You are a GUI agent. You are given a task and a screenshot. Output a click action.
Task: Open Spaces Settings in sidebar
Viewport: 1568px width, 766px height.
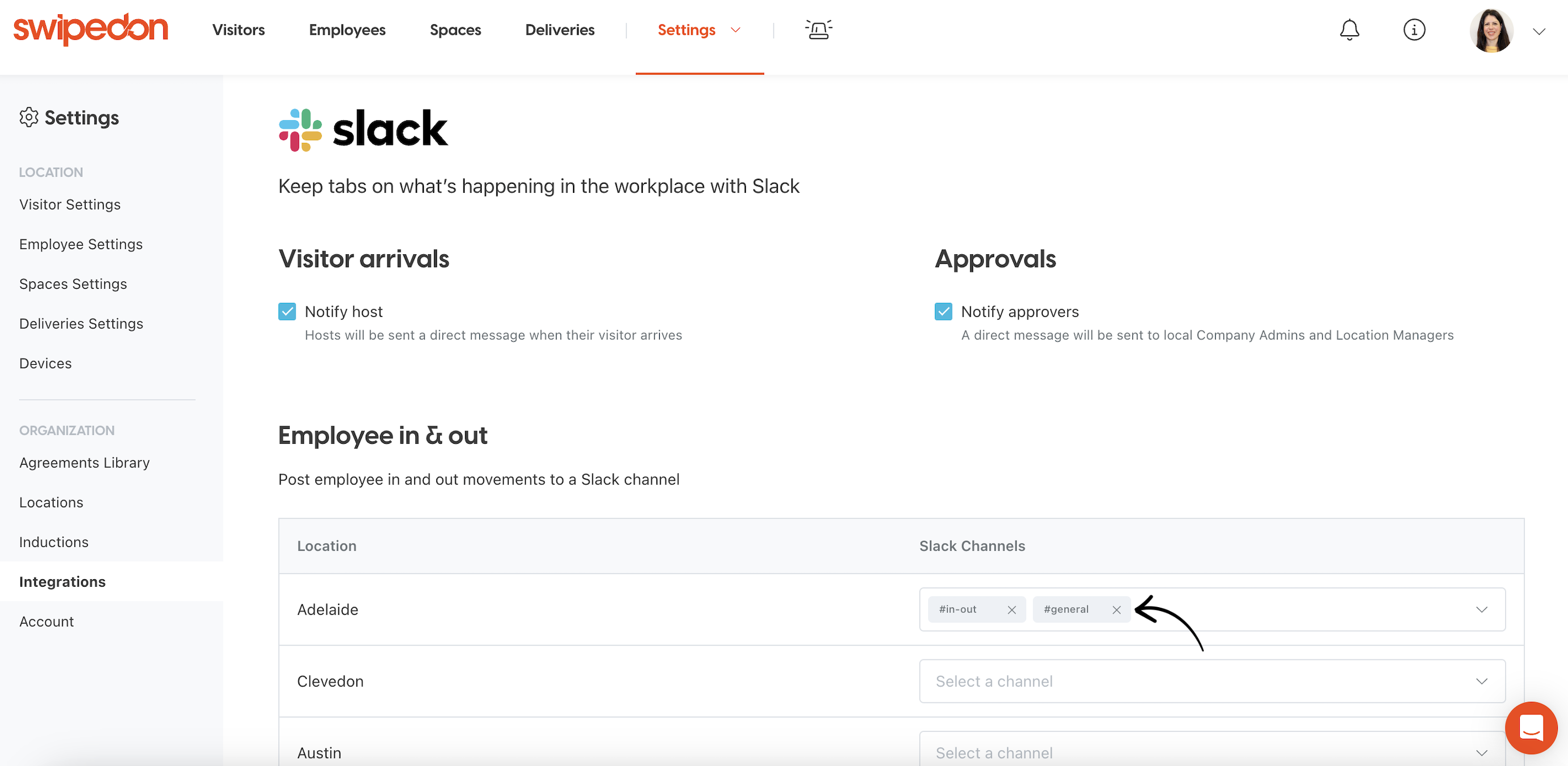pyautogui.click(x=73, y=284)
